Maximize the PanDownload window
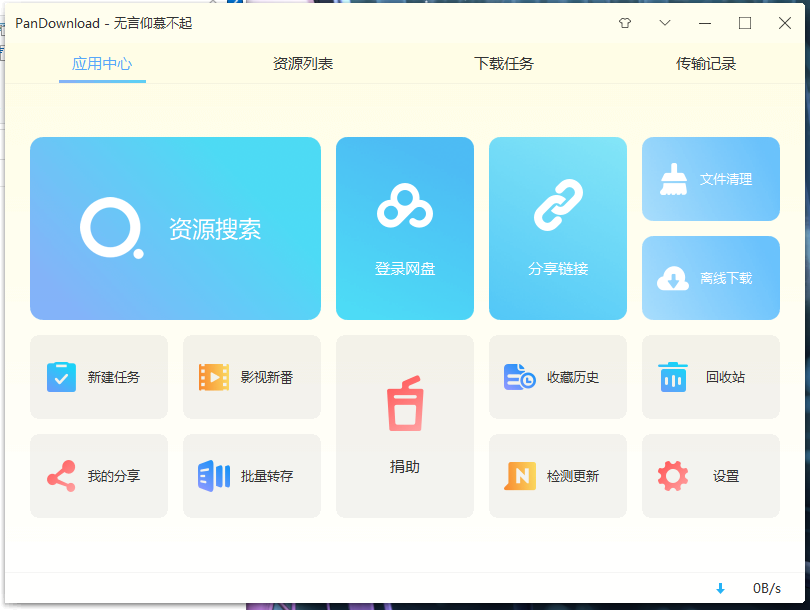This screenshot has height=610, width=810. point(745,23)
